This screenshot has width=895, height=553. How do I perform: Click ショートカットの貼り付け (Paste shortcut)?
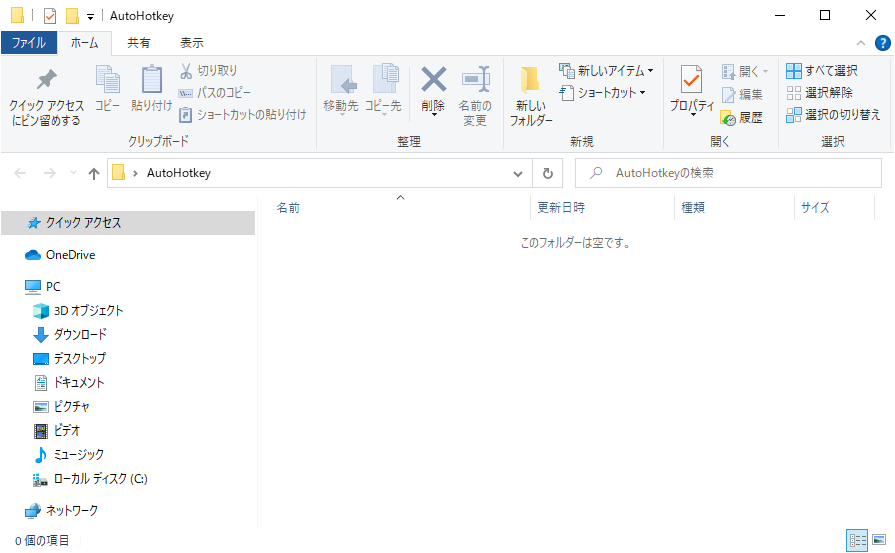tap(243, 115)
